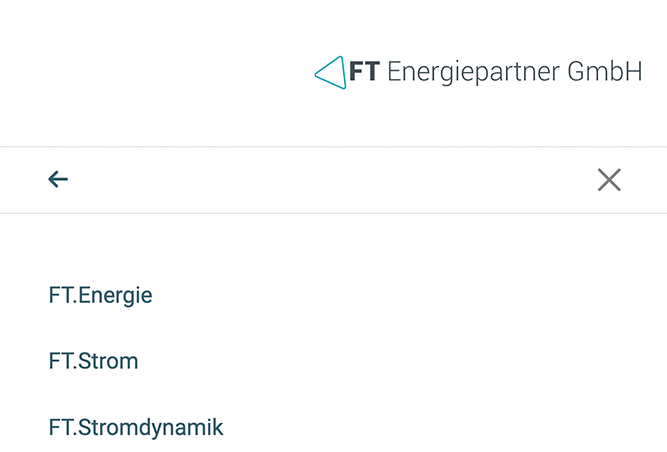
Task: Return to previous menu level via arrow
Action: (58, 179)
